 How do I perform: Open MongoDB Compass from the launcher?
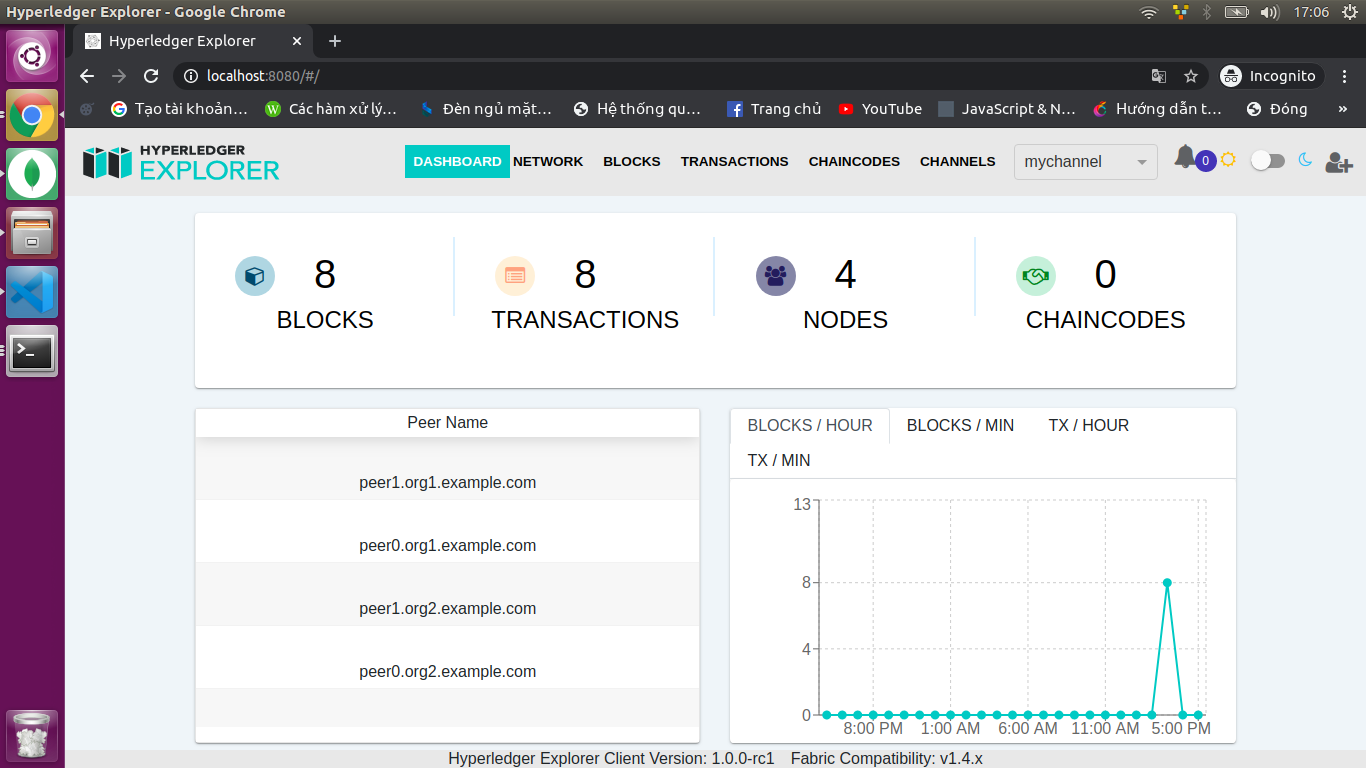click(32, 174)
